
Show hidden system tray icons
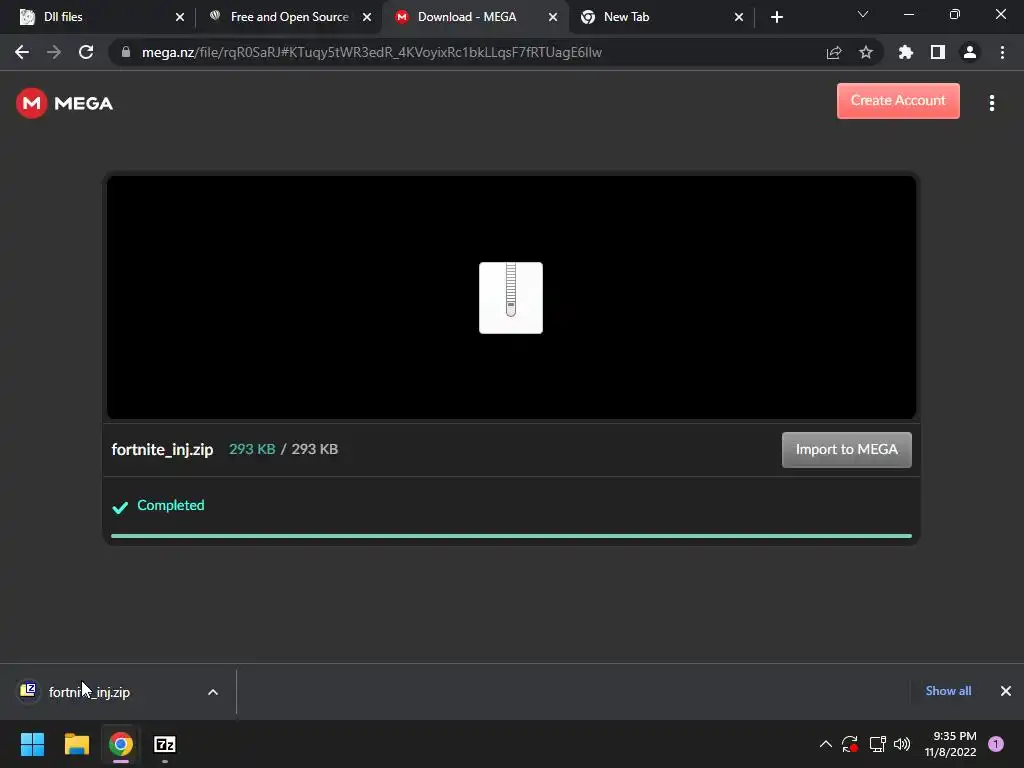(x=825, y=744)
